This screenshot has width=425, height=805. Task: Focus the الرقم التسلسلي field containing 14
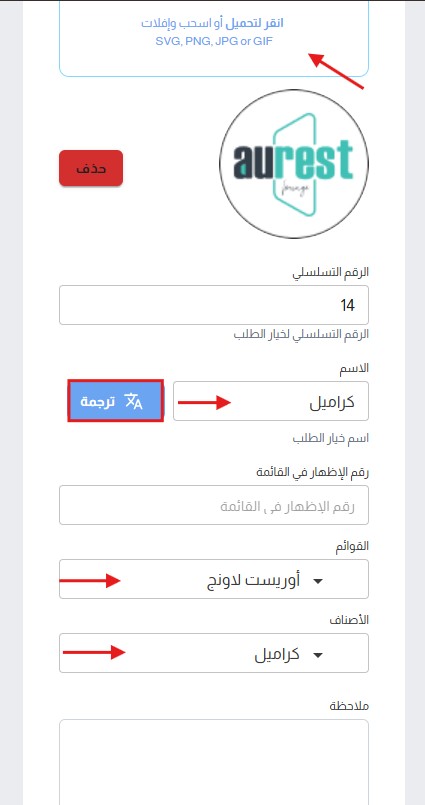(x=214, y=305)
